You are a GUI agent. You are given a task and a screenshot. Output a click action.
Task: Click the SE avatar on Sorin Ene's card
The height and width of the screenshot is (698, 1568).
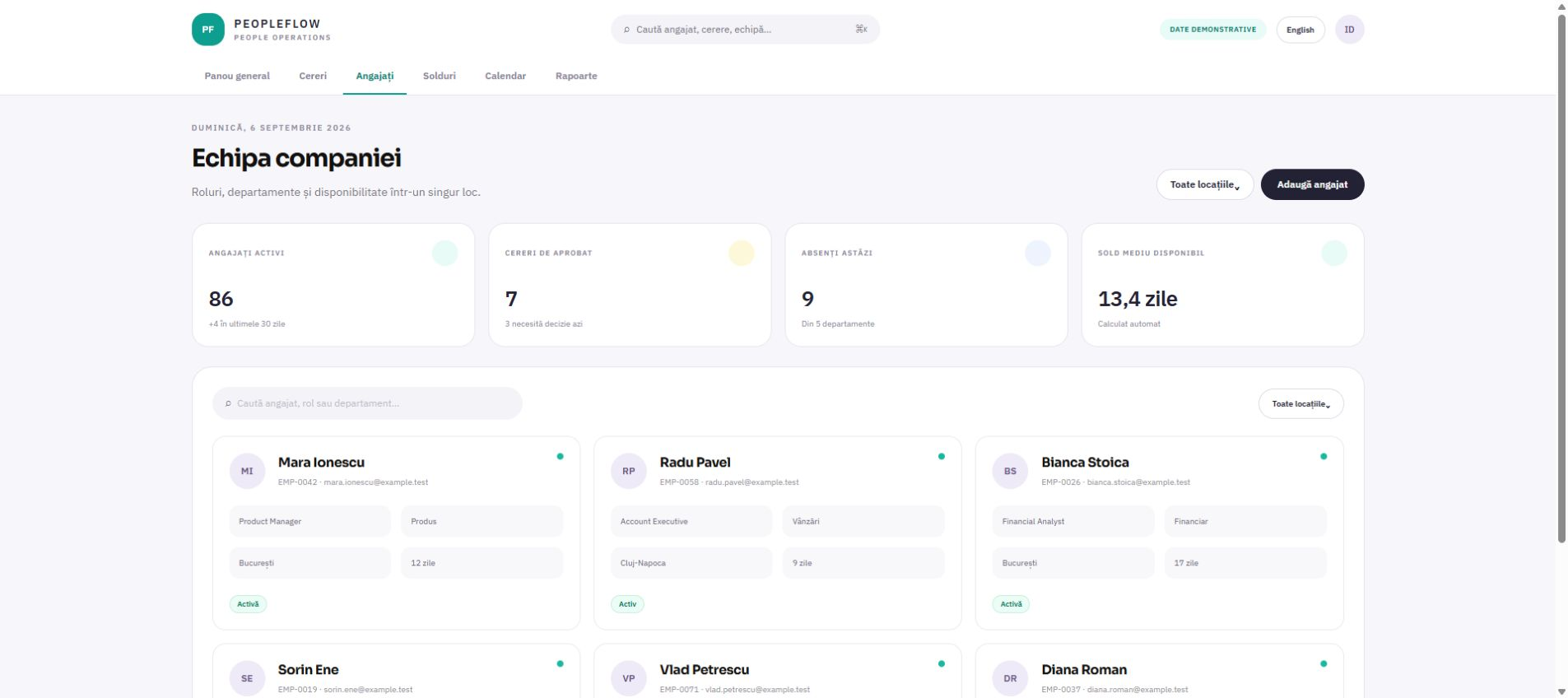coord(247,678)
